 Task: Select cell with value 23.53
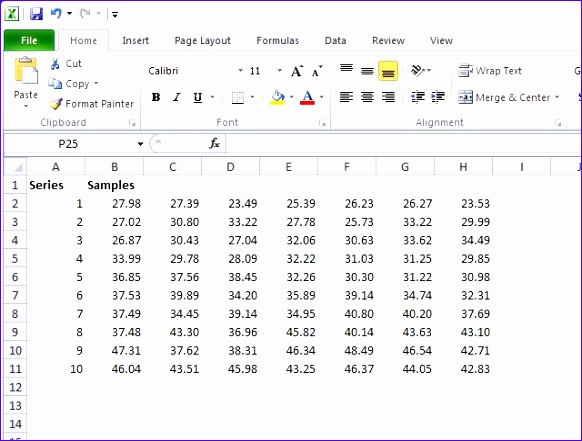tap(464, 203)
